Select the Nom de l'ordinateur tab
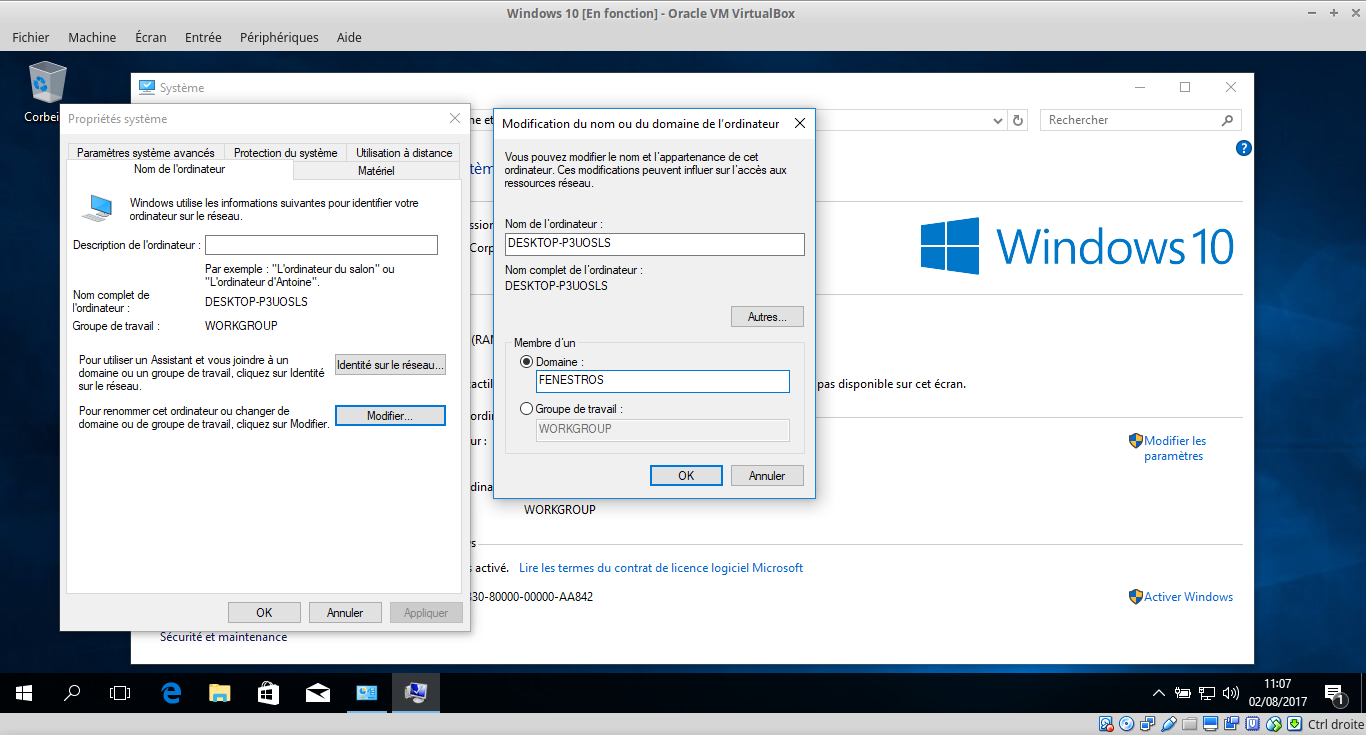Viewport: 1366px width, 735px height. tap(180, 169)
